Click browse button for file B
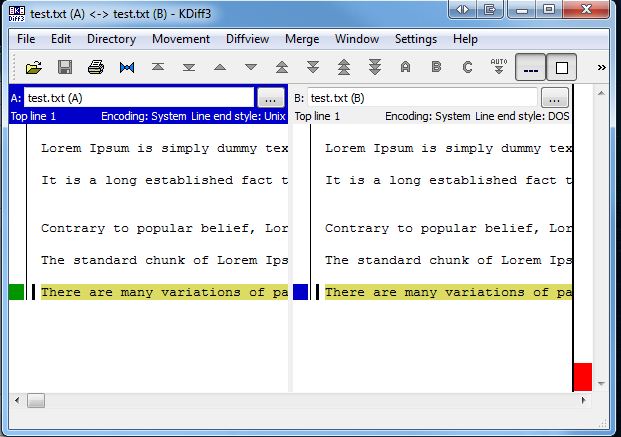The height and width of the screenshot is (437, 621). point(555,98)
